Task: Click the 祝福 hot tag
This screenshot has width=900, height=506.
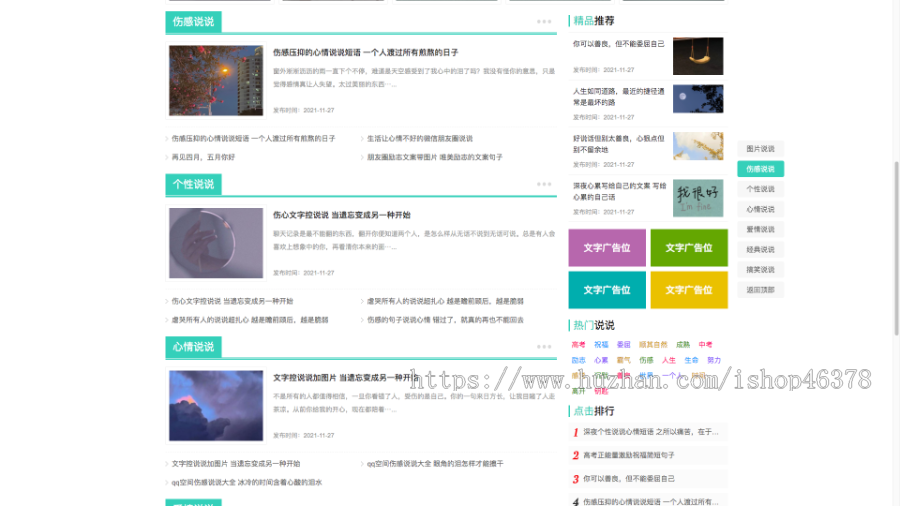Action: pos(601,345)
